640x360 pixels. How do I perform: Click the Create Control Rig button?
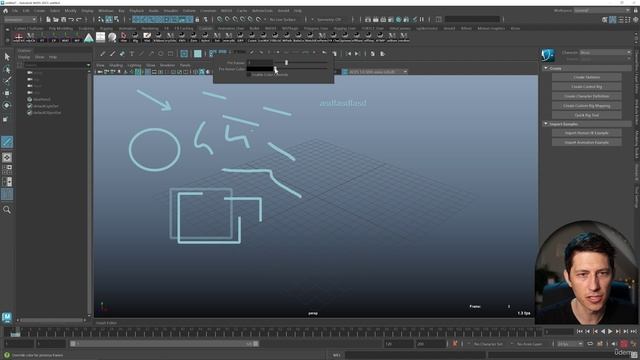pyautogui.click(x=587, y=87)
